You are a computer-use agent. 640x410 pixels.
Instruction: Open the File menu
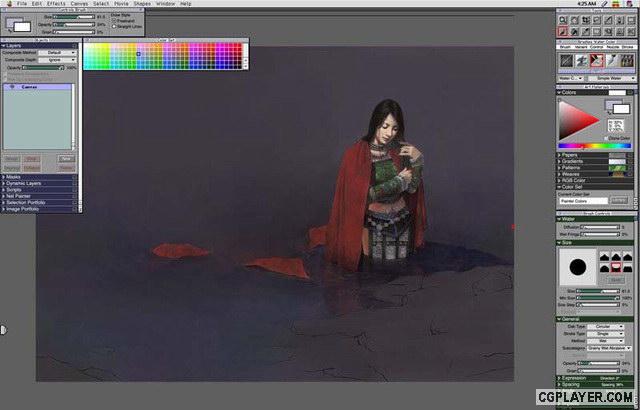coord(22,3)
